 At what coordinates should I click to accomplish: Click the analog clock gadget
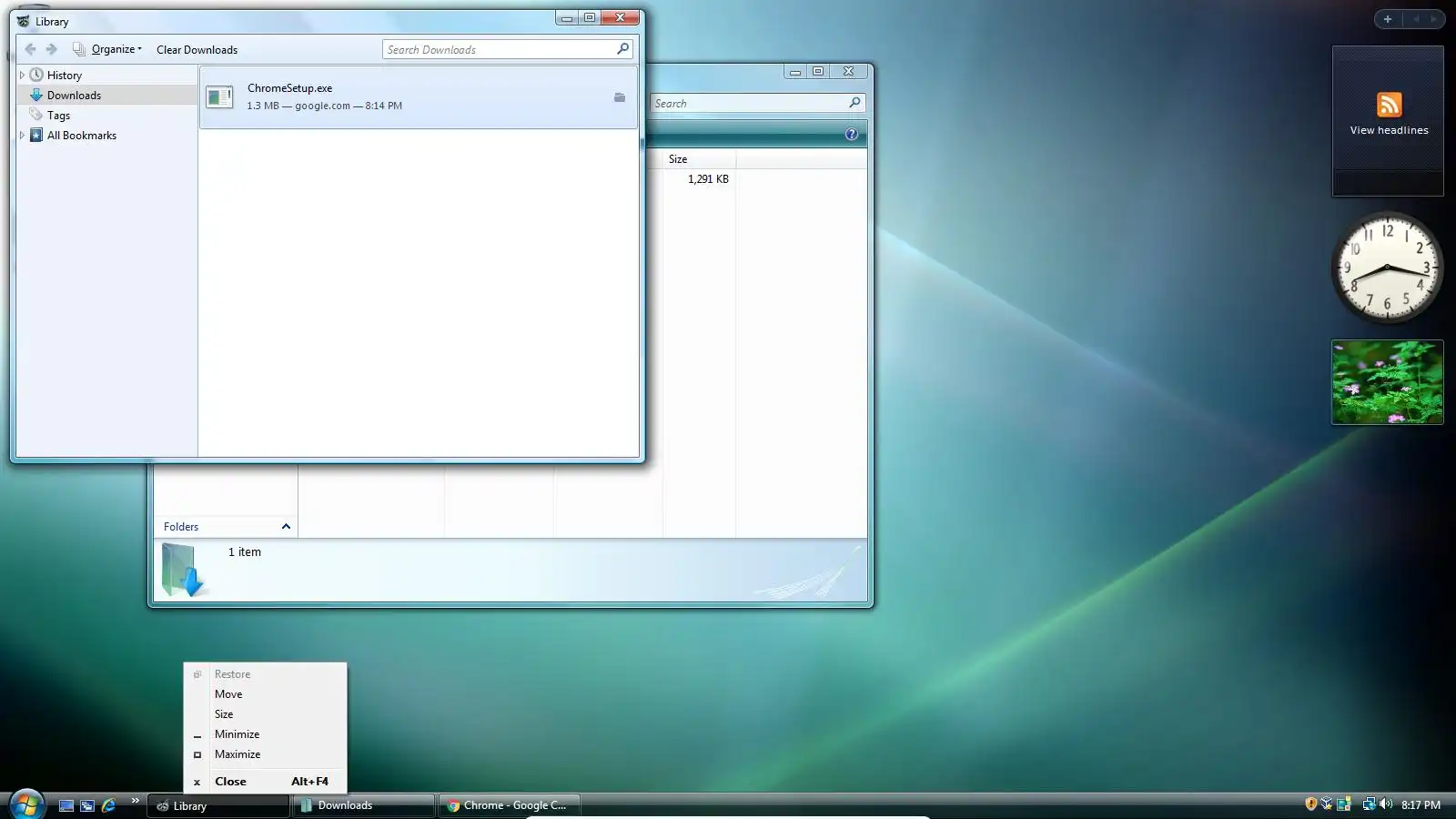(1387, 268)
